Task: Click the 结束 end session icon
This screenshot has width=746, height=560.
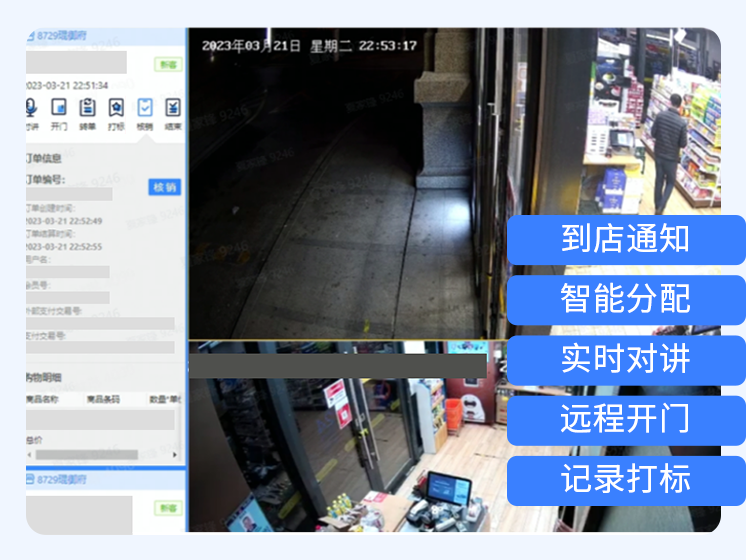Action: (x=173, y=108)
